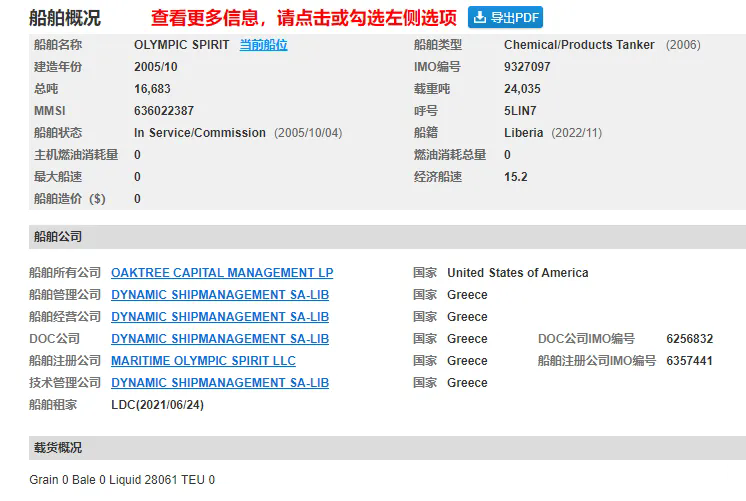Select ship type Chemical/Products Tanker

(x=579, y=45)
